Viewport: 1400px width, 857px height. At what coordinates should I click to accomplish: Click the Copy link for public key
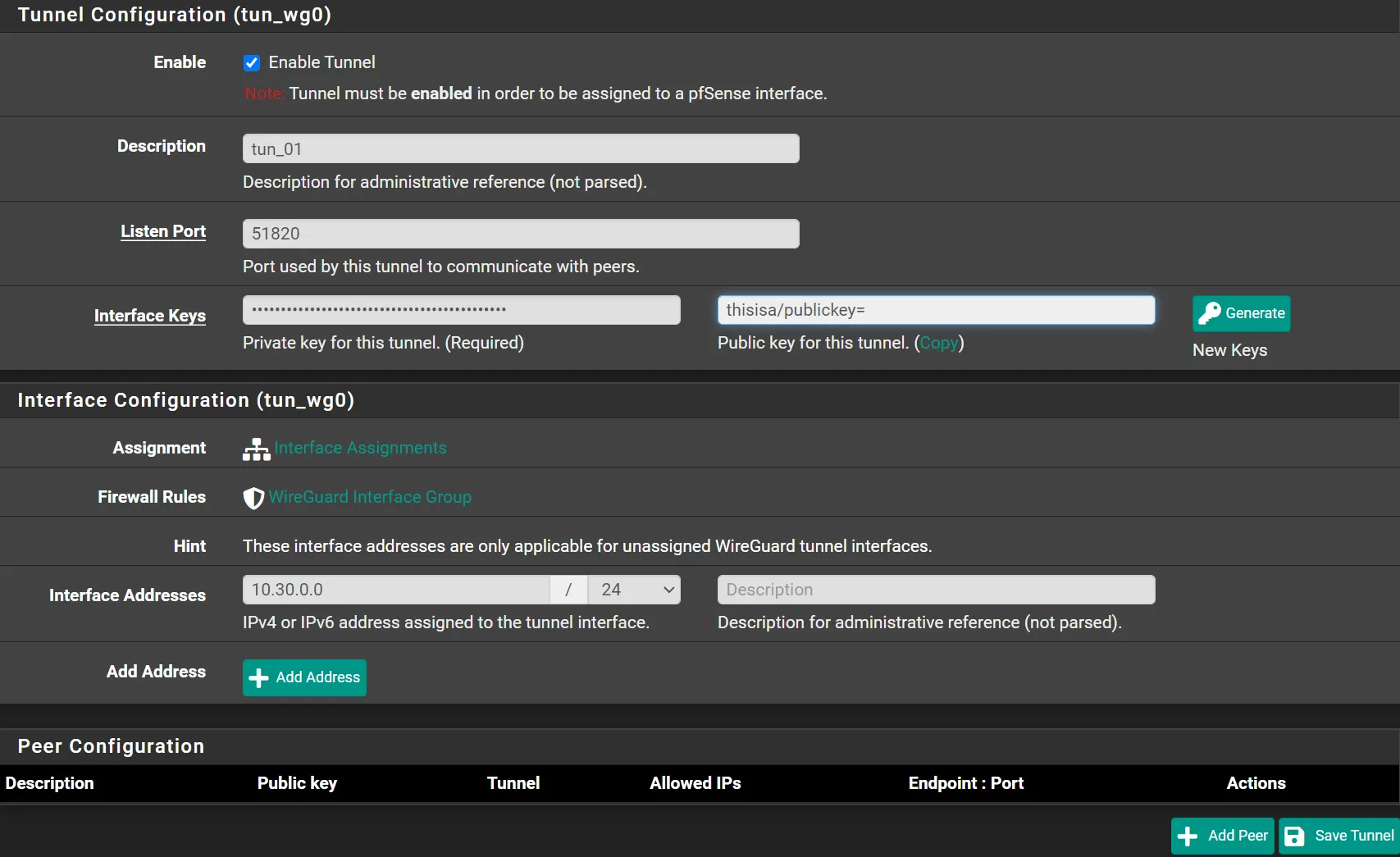(938, 343)
